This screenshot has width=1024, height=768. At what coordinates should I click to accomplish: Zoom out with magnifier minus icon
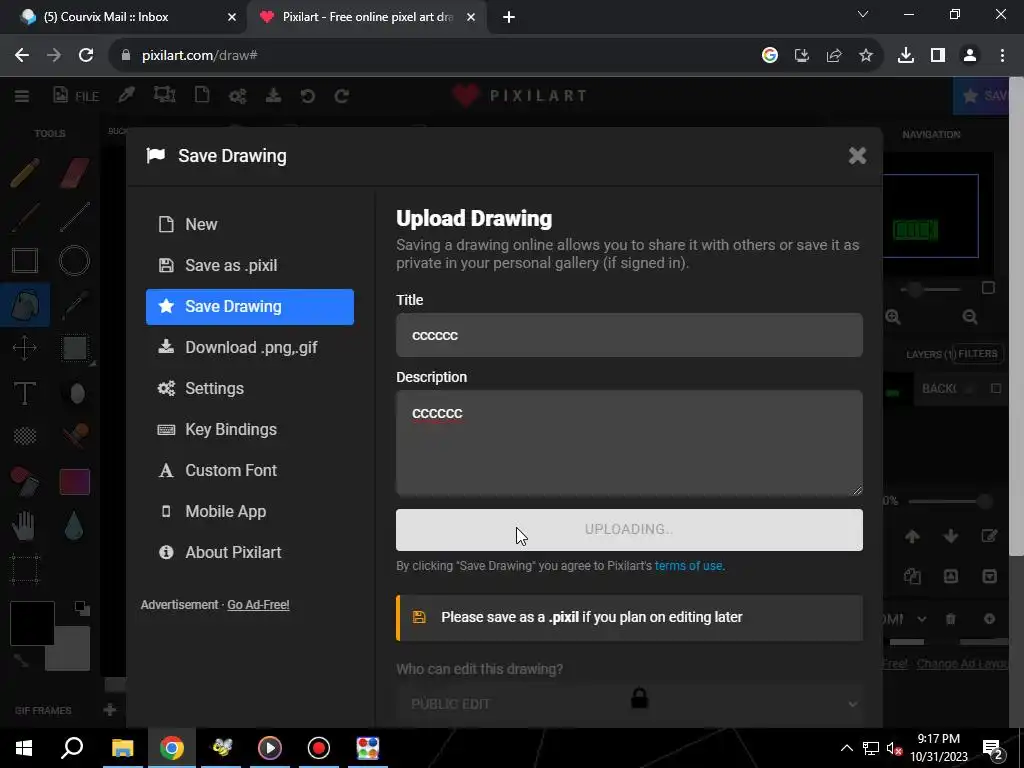tap(970, 317)
